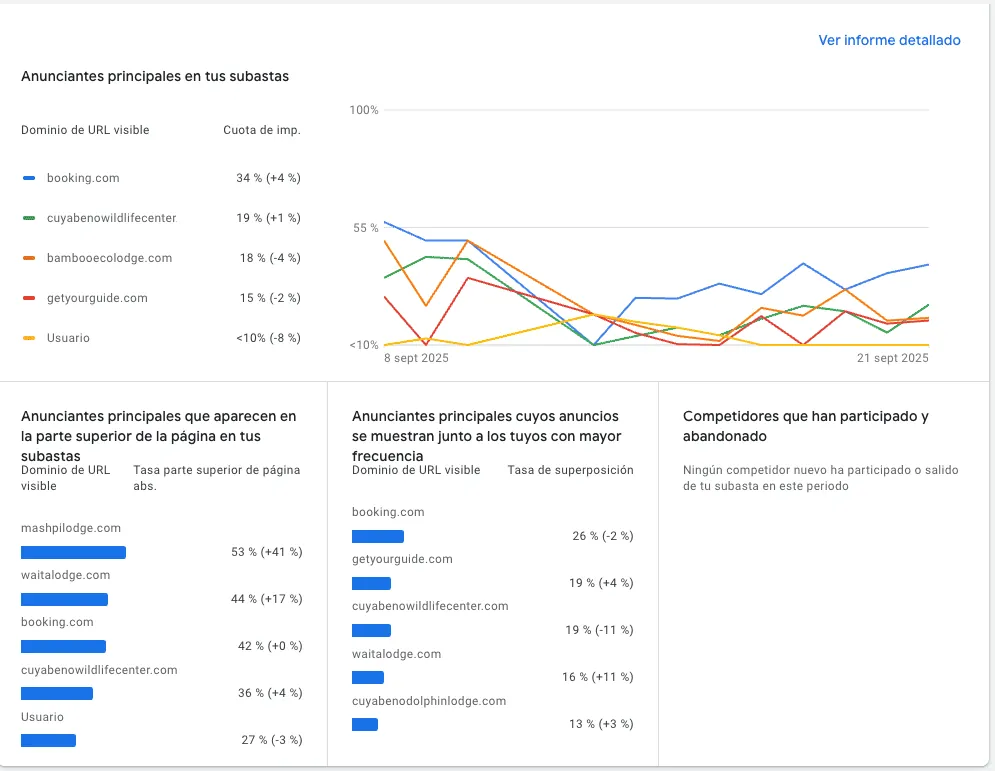This screenshot has height=771, width=995.
Task: Click the blue booking.com legend swatch
Action: click(x=29, y=178)
